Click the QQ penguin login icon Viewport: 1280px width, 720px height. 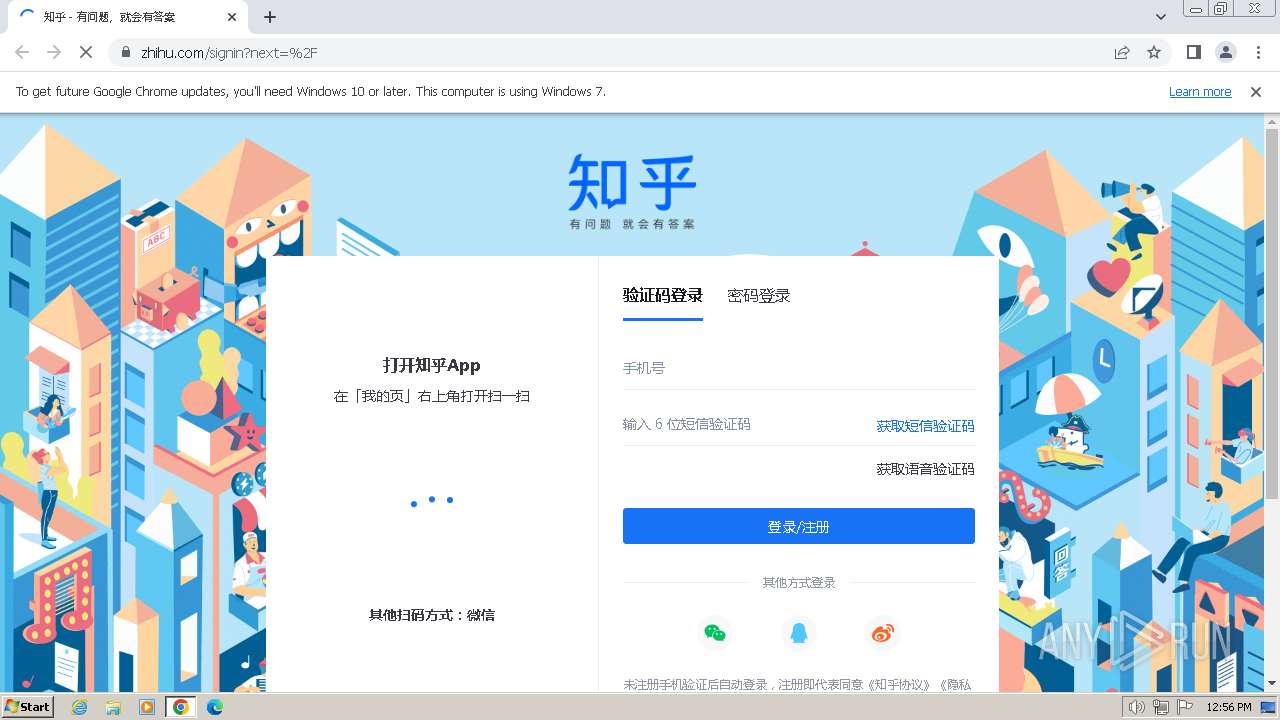pos(798,632)
